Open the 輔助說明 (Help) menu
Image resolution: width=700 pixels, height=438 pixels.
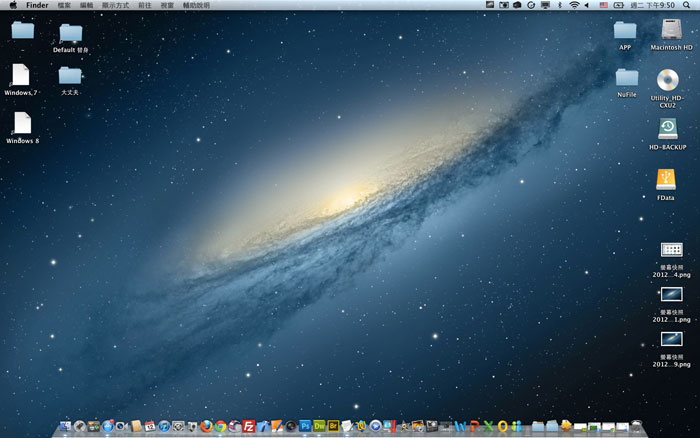[196, 5]
